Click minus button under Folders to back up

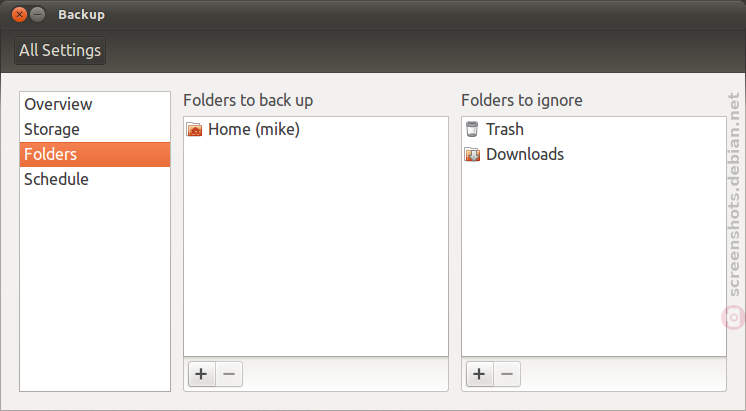229,374
